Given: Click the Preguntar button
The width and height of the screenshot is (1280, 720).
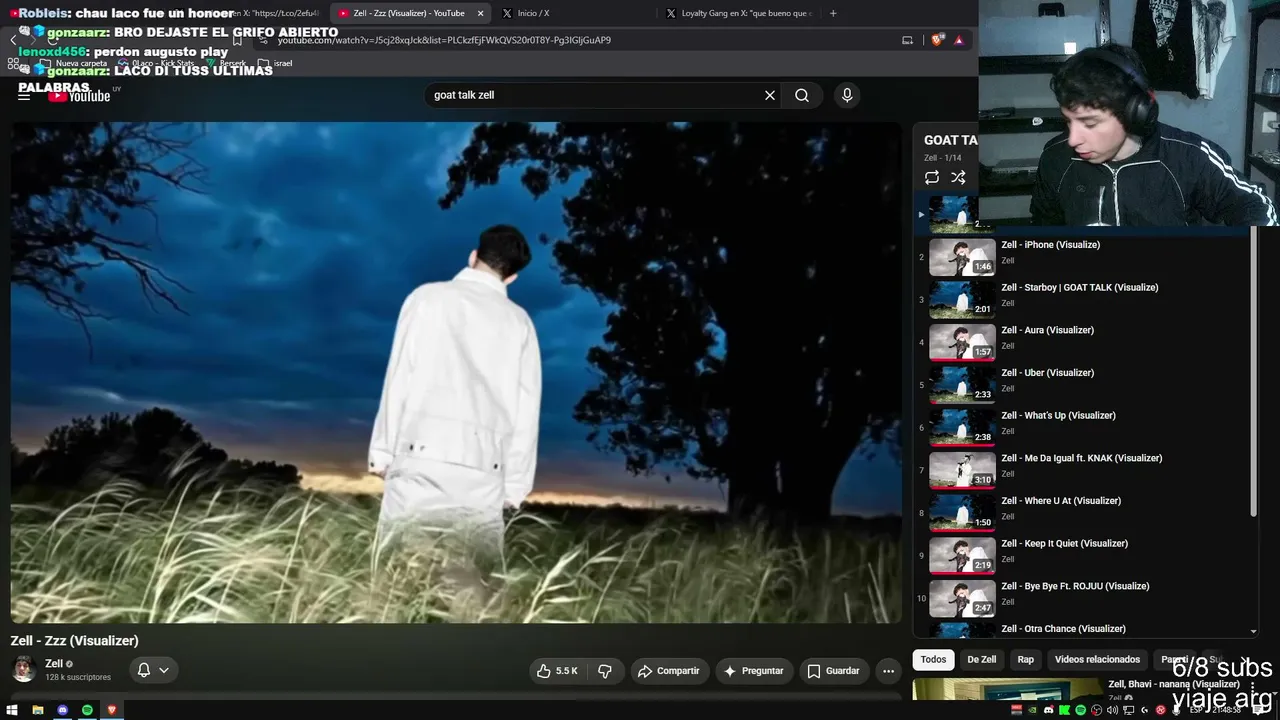Looking at the screenshot, I should click(x=754, y=671).
